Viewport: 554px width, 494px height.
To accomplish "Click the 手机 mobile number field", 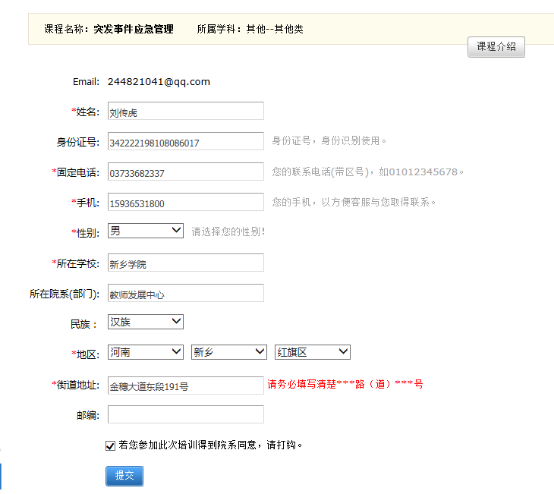I will pos(186,202).
